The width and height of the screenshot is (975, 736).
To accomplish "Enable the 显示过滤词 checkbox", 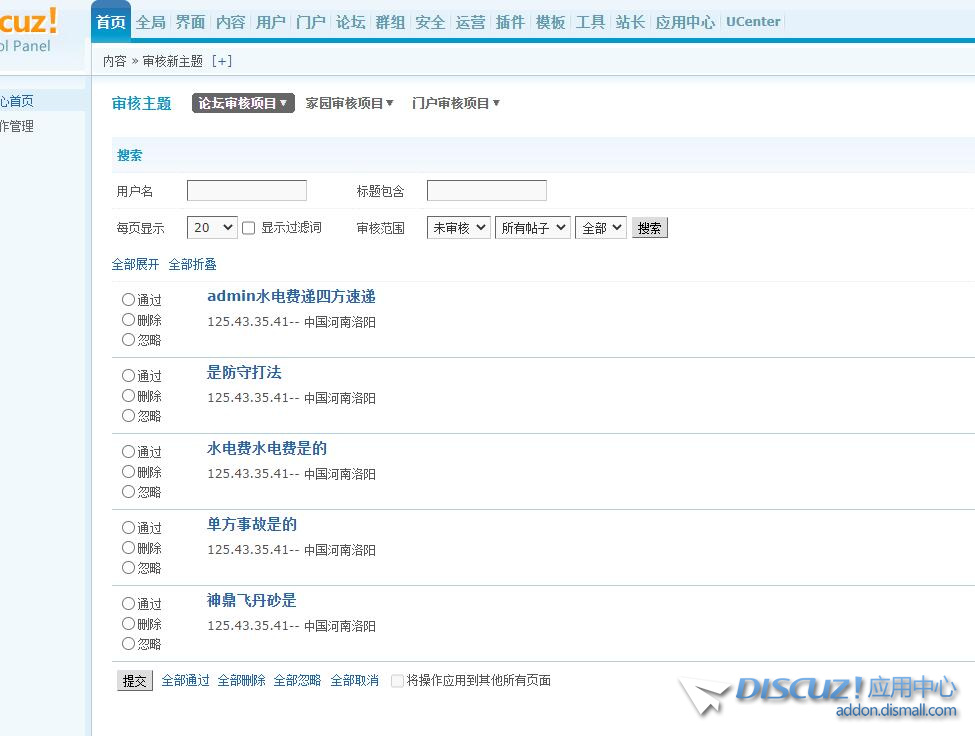I will [249, 228].
